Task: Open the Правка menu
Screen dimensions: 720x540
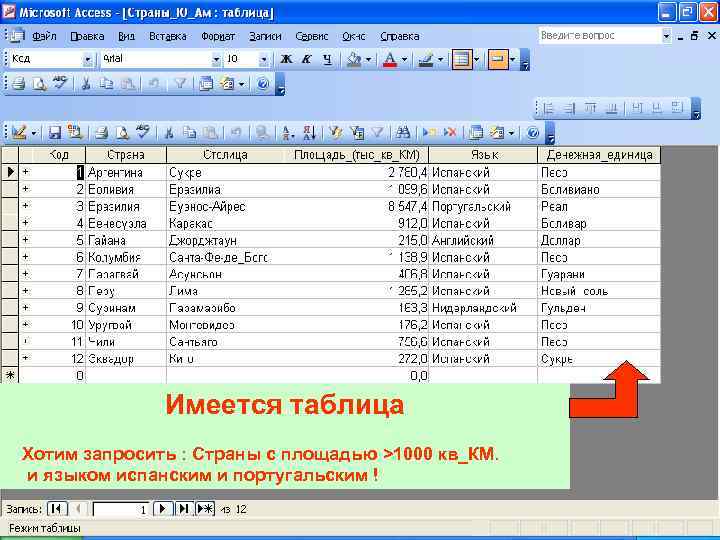Action: pyautogui.click(x=87, y=36)
